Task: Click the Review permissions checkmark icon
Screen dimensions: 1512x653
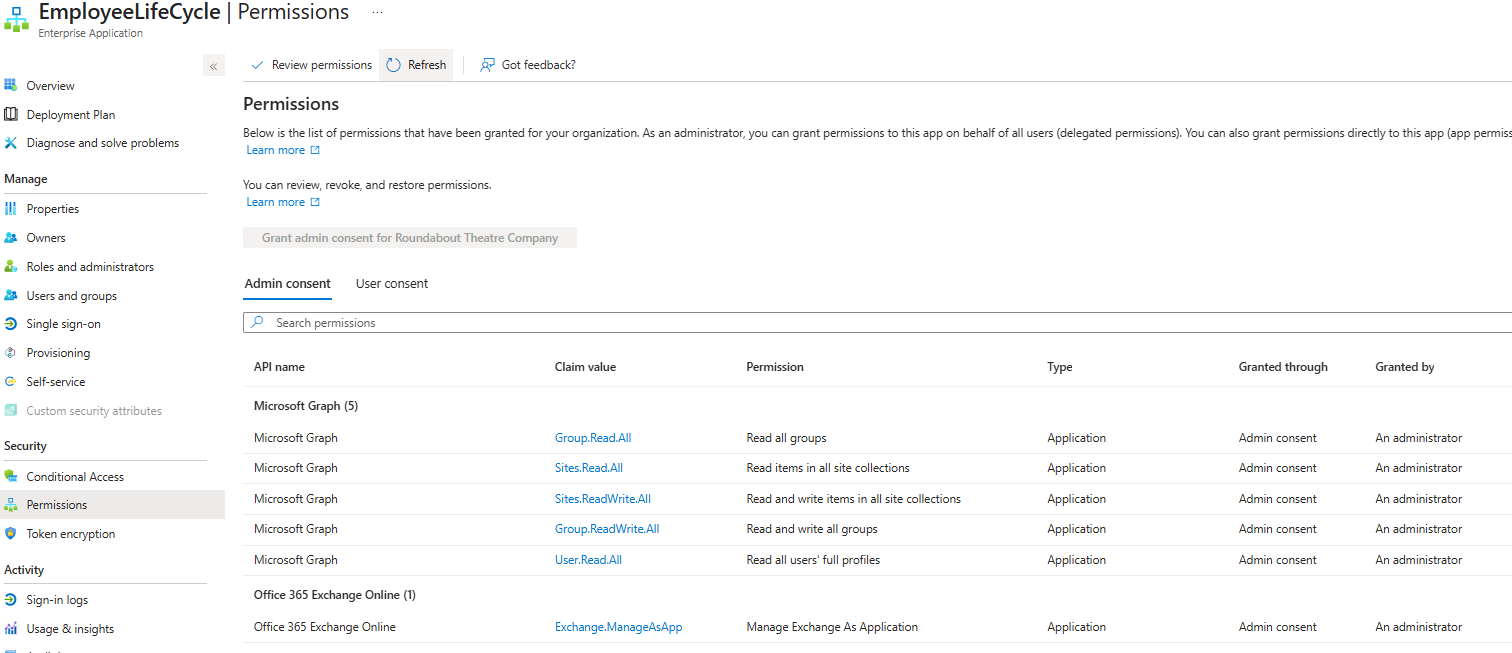Action: (257, 65)
